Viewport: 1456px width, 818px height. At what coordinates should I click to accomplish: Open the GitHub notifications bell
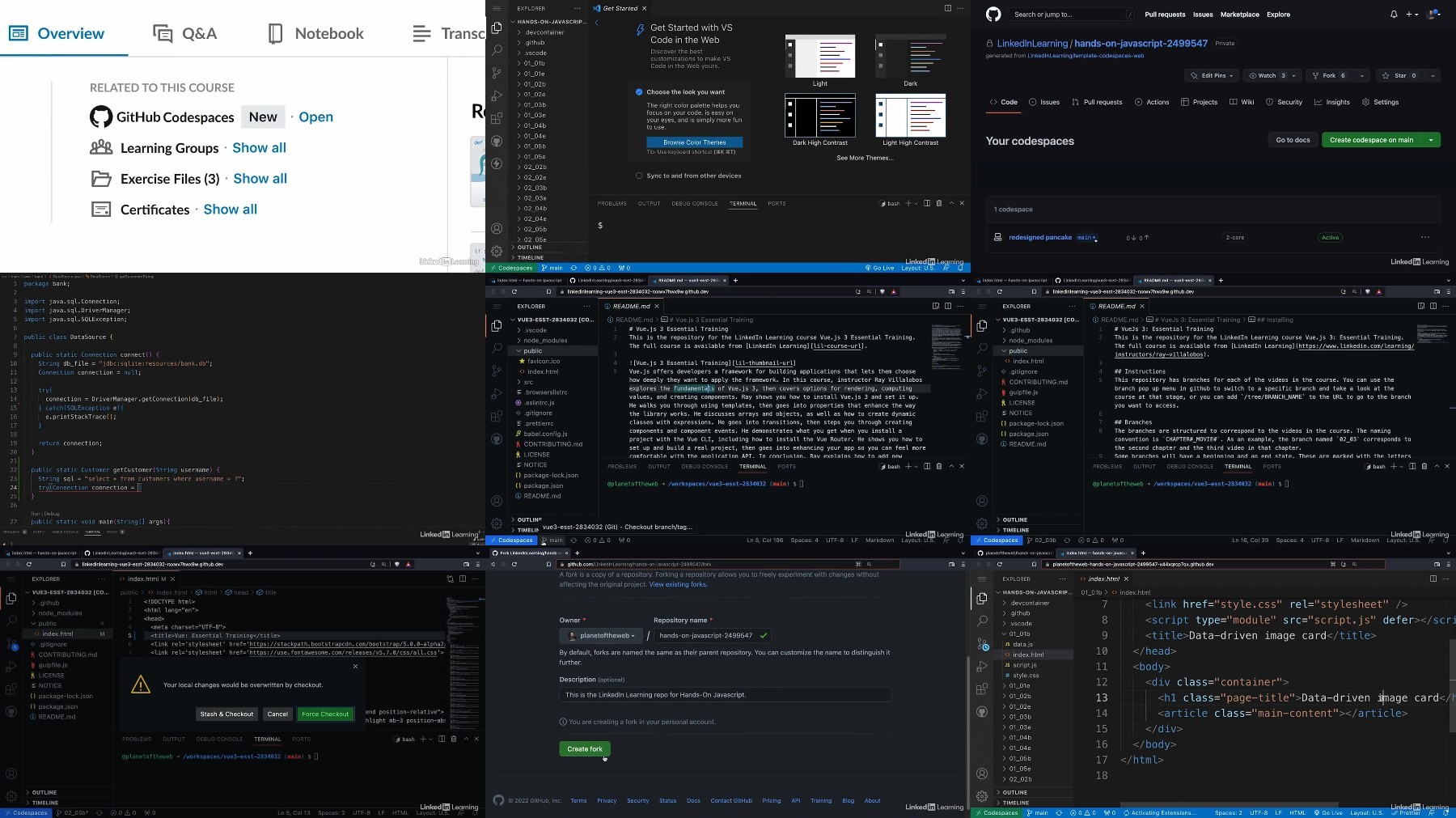point(1394,15)
